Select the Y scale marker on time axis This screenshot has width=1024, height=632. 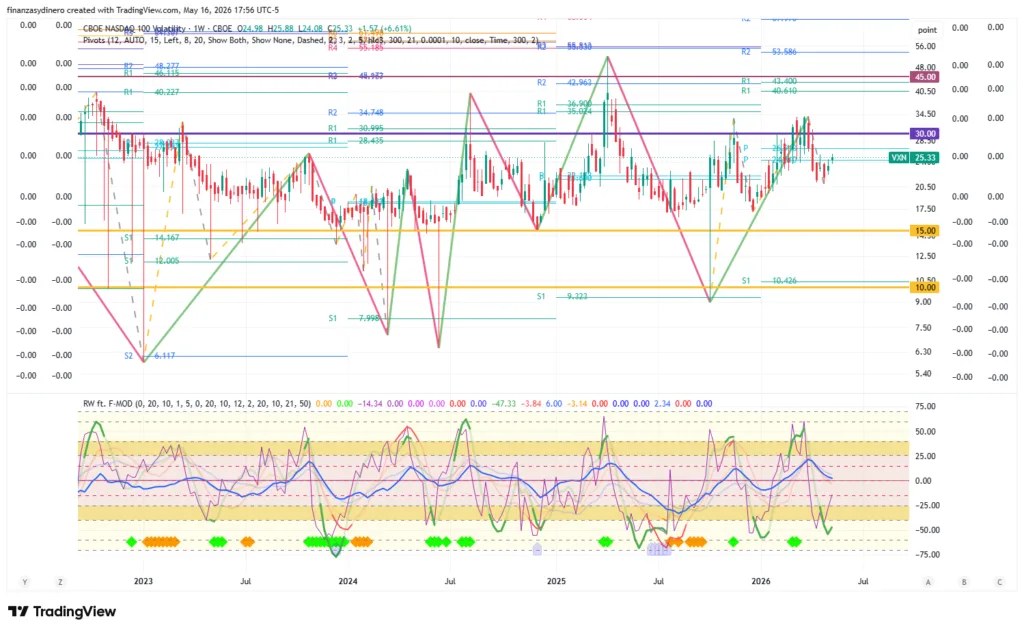click(25, 582)
